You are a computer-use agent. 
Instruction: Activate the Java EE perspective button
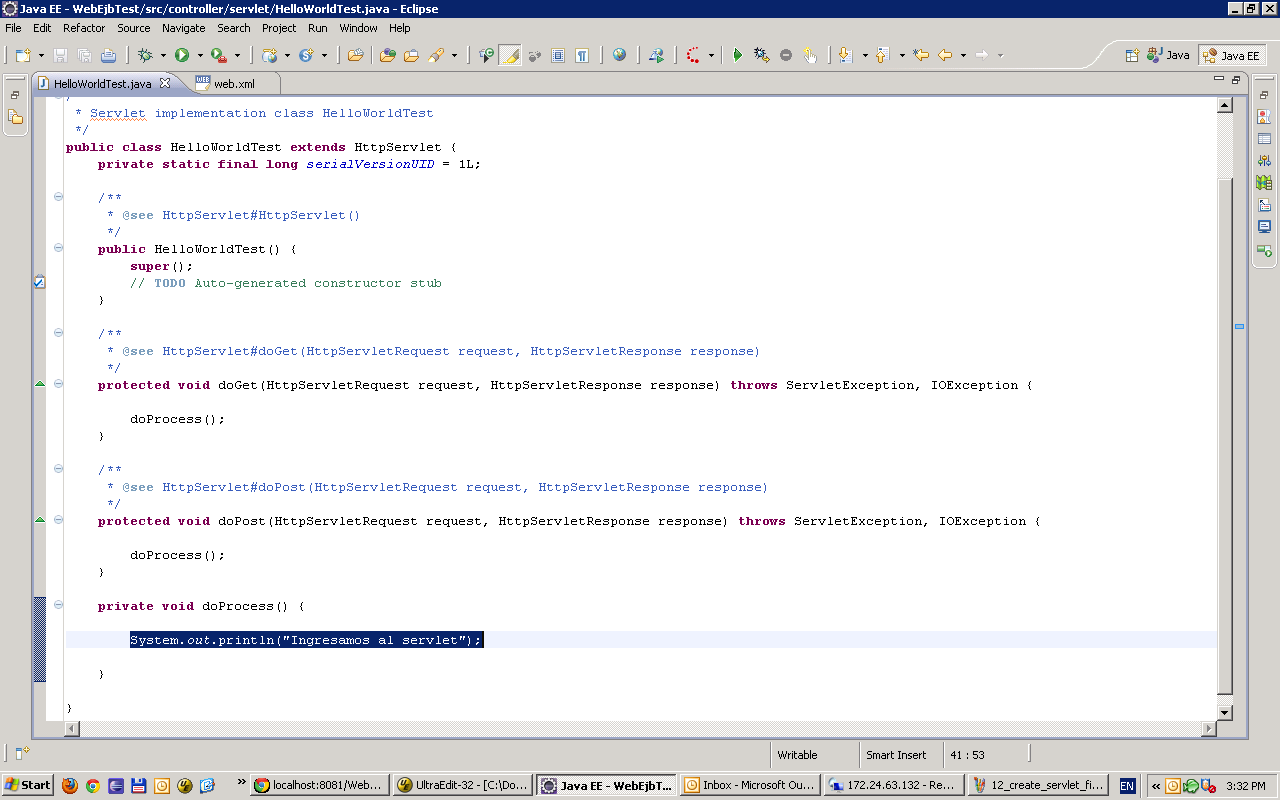tap(1232, 55)
